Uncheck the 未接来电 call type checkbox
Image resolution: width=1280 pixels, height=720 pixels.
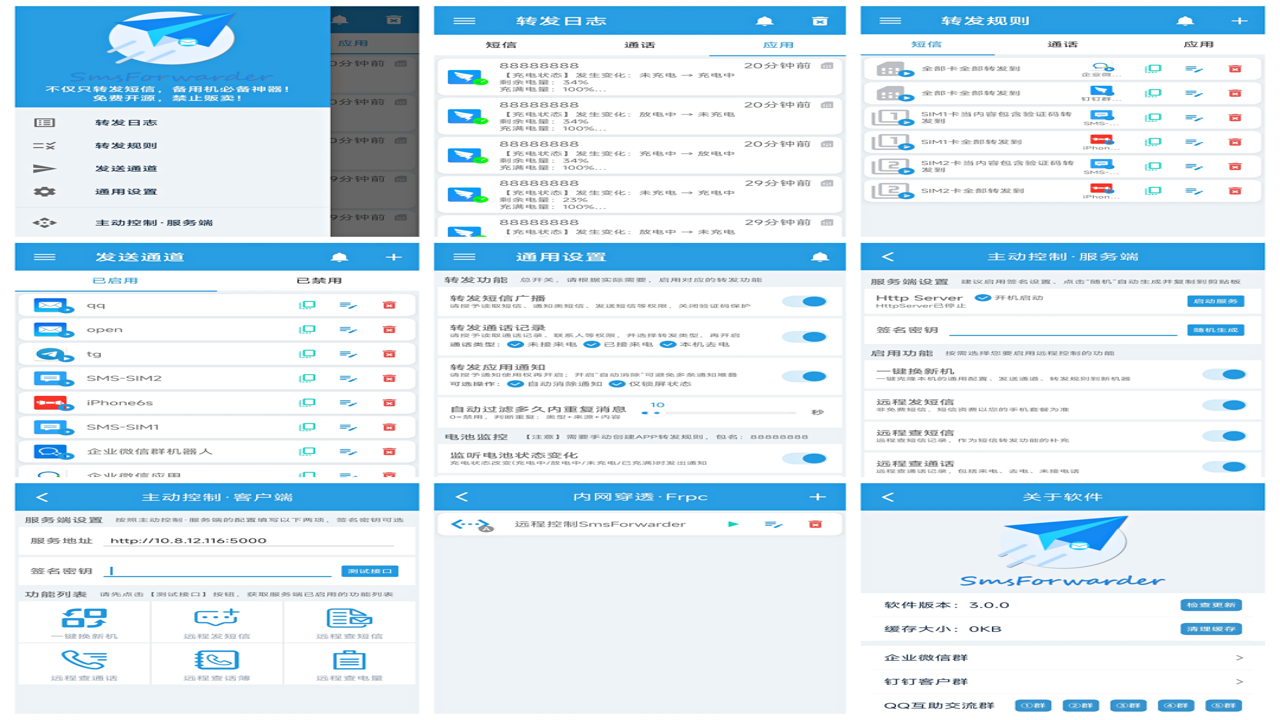click(515, 344)
